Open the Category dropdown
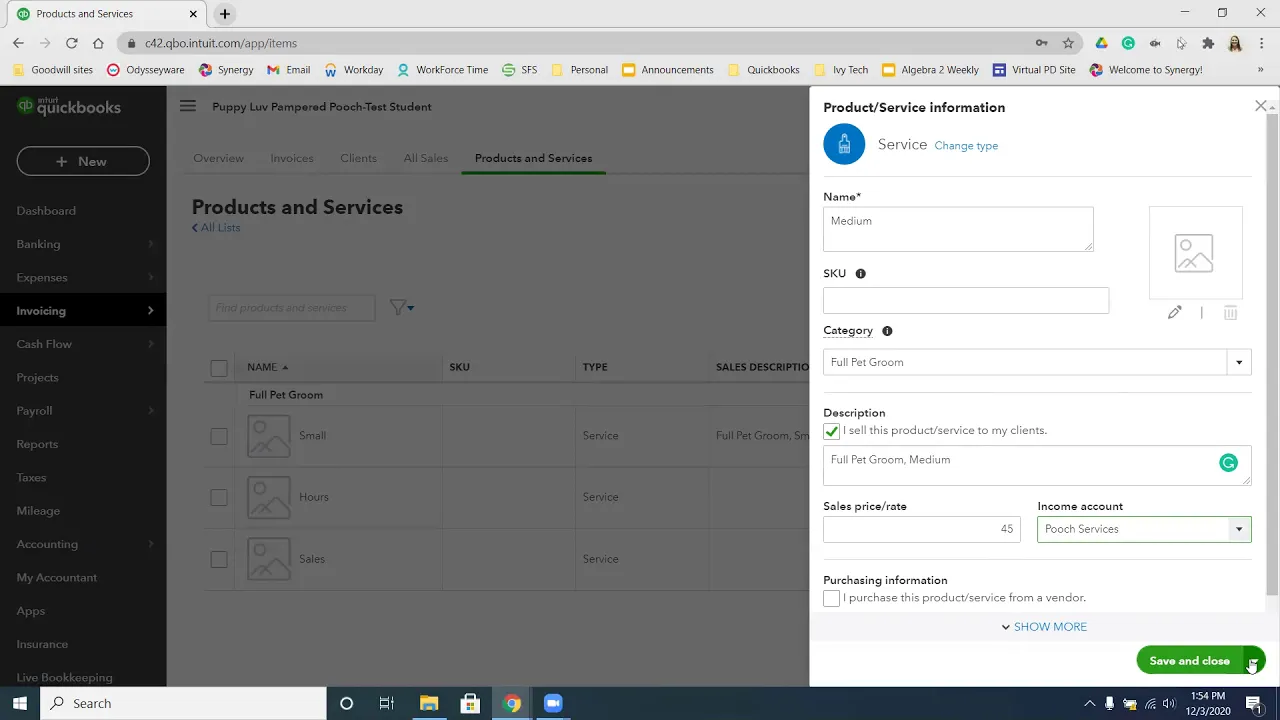 (1239, 362)
